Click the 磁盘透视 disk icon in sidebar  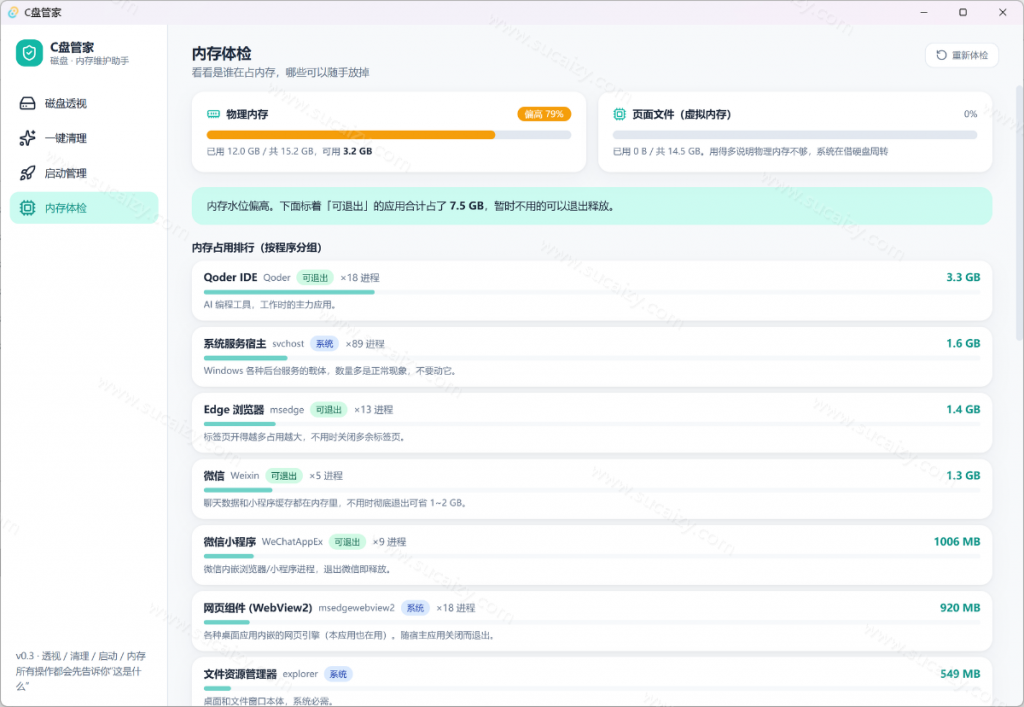click(x=27, y=103)
